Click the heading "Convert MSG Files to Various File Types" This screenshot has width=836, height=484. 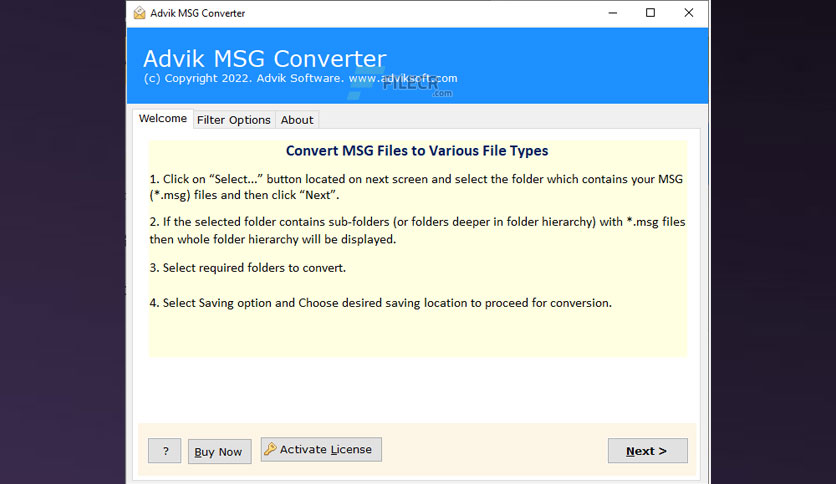(x=417, y=151)
